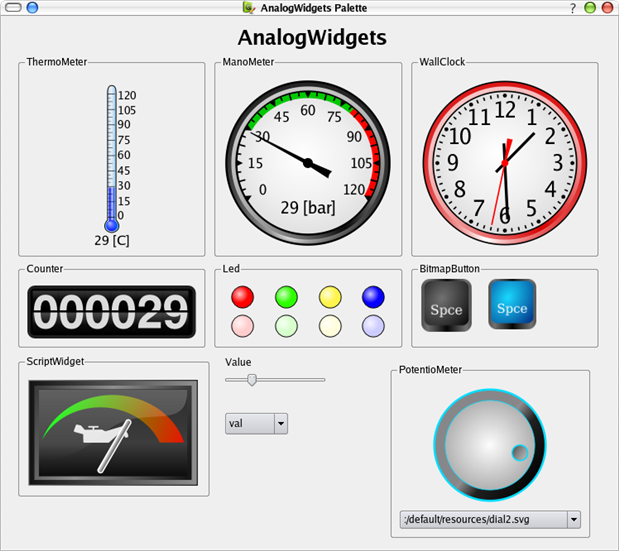619x551 pixels.
Task: Click the bright blue LED indicator
Action: tap(373, 297)
